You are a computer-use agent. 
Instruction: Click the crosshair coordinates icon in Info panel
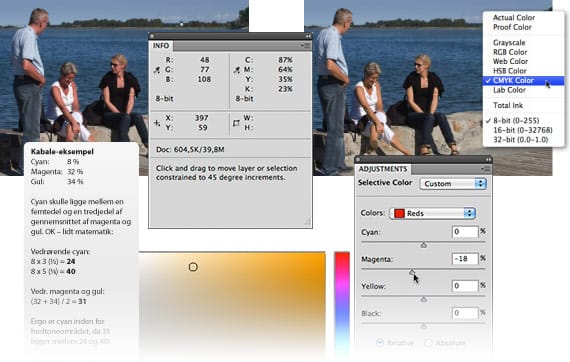click(157, 123)
